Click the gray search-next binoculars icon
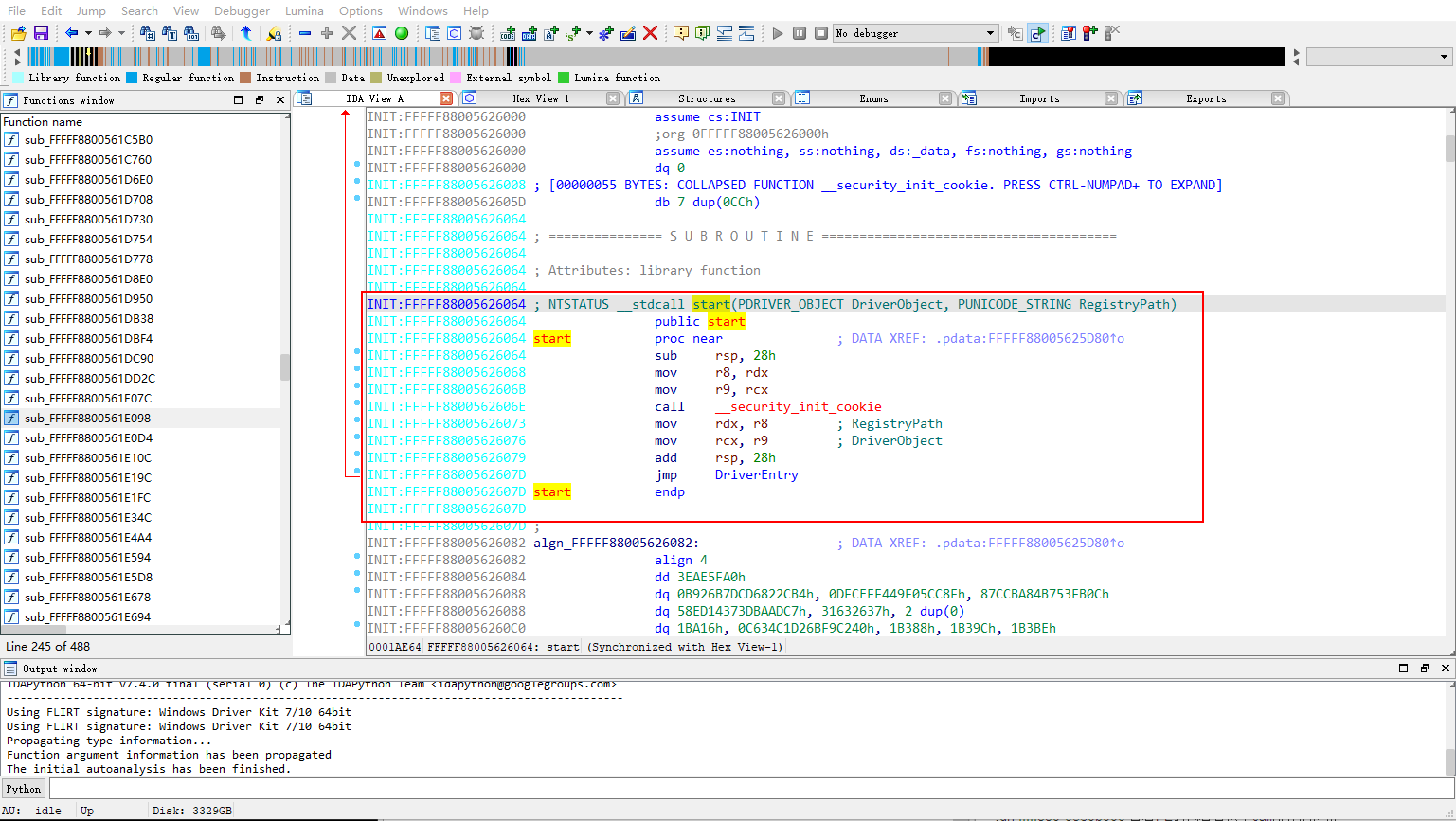 pyautogui.click(x=219, y=33)
